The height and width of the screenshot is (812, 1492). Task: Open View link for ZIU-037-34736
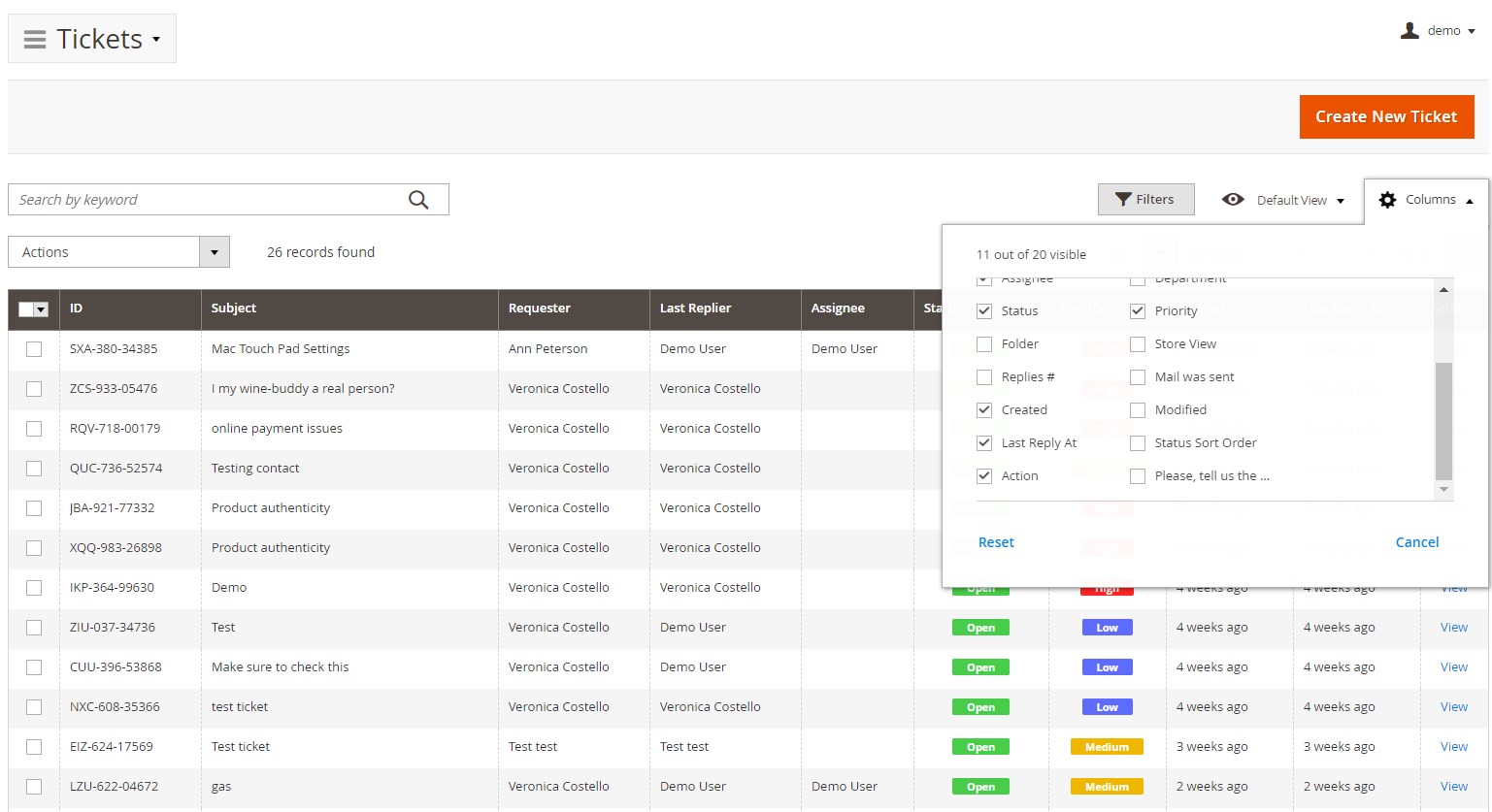tap(1453, 628)
